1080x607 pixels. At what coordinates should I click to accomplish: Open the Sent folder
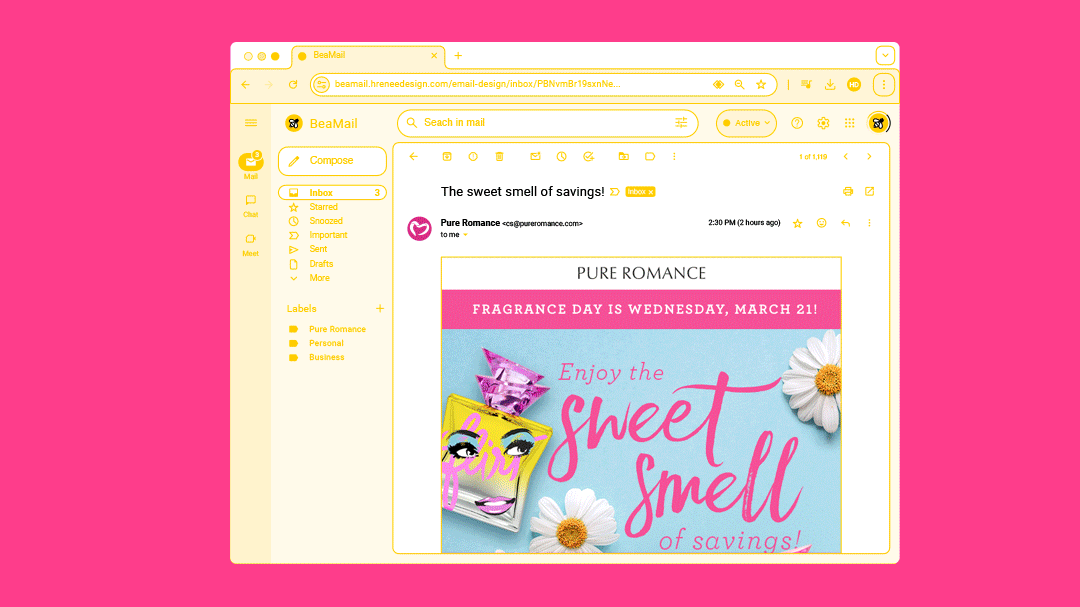(x=318, y=249)
